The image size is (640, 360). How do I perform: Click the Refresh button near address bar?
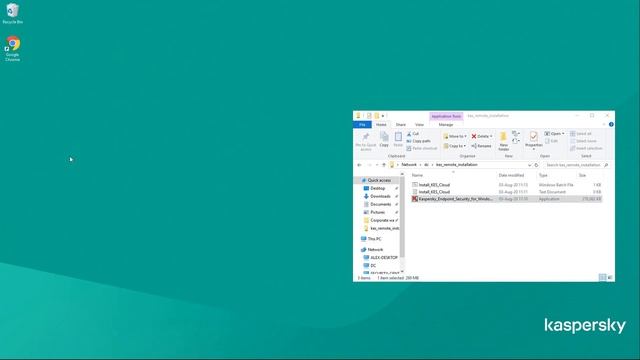tap(536, 165)
